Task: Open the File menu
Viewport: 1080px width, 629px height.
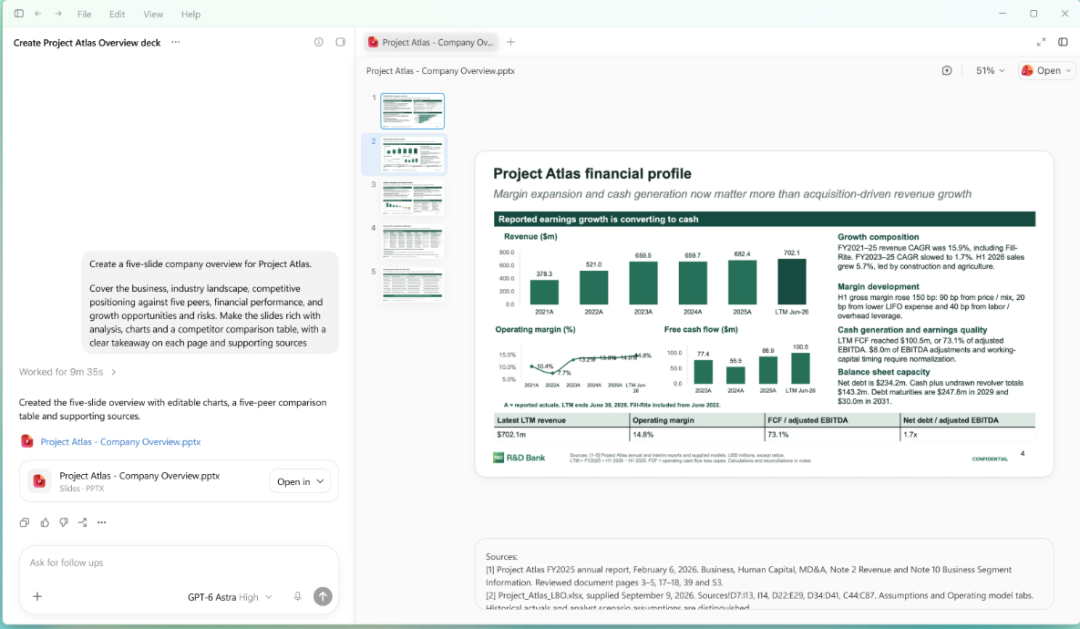Action: tap(84, 14)
